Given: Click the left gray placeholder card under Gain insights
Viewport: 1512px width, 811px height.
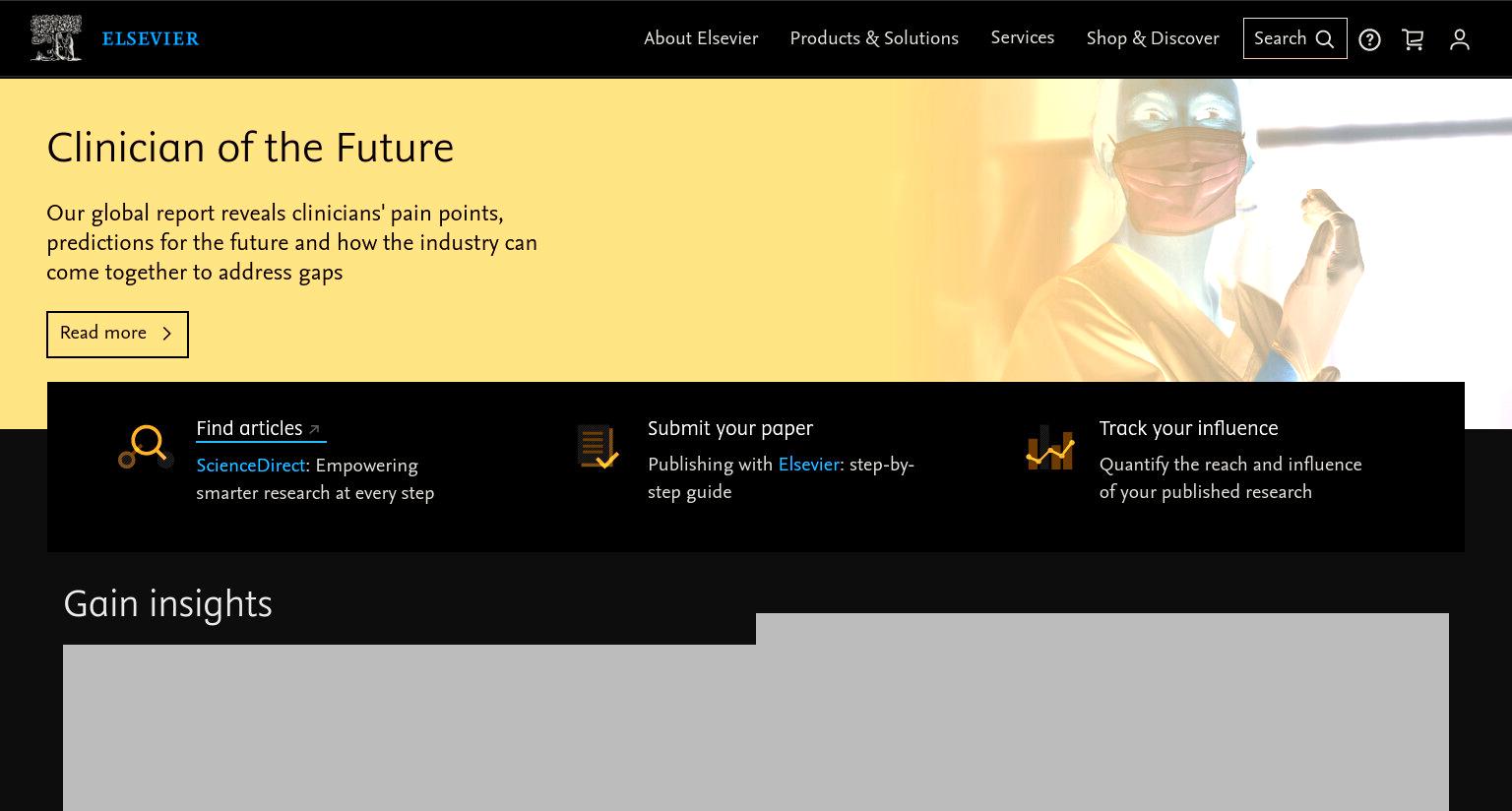Looking at the screenshot, I should coord(409,727).
